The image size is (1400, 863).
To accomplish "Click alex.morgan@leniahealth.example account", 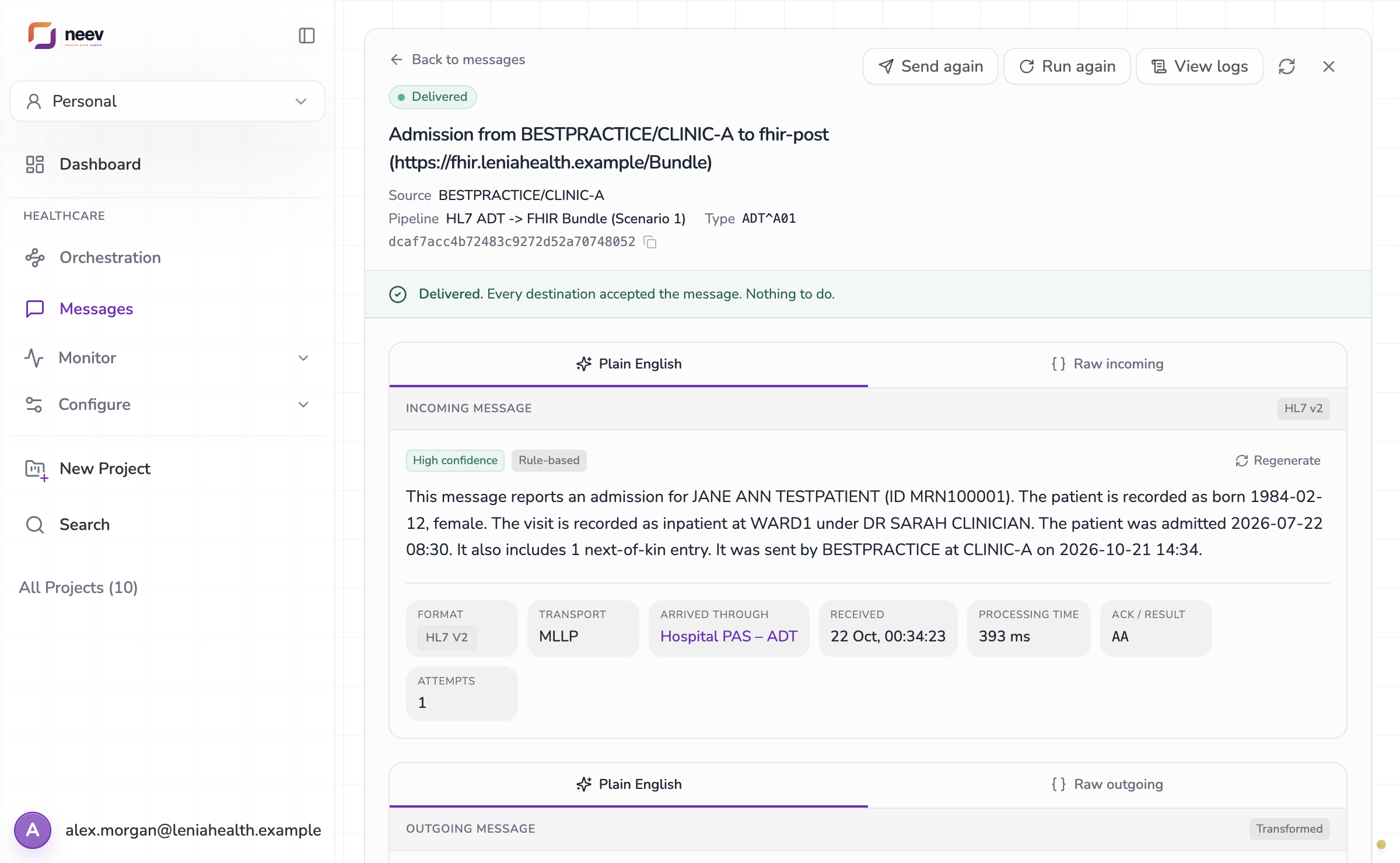I will [193, 830].
